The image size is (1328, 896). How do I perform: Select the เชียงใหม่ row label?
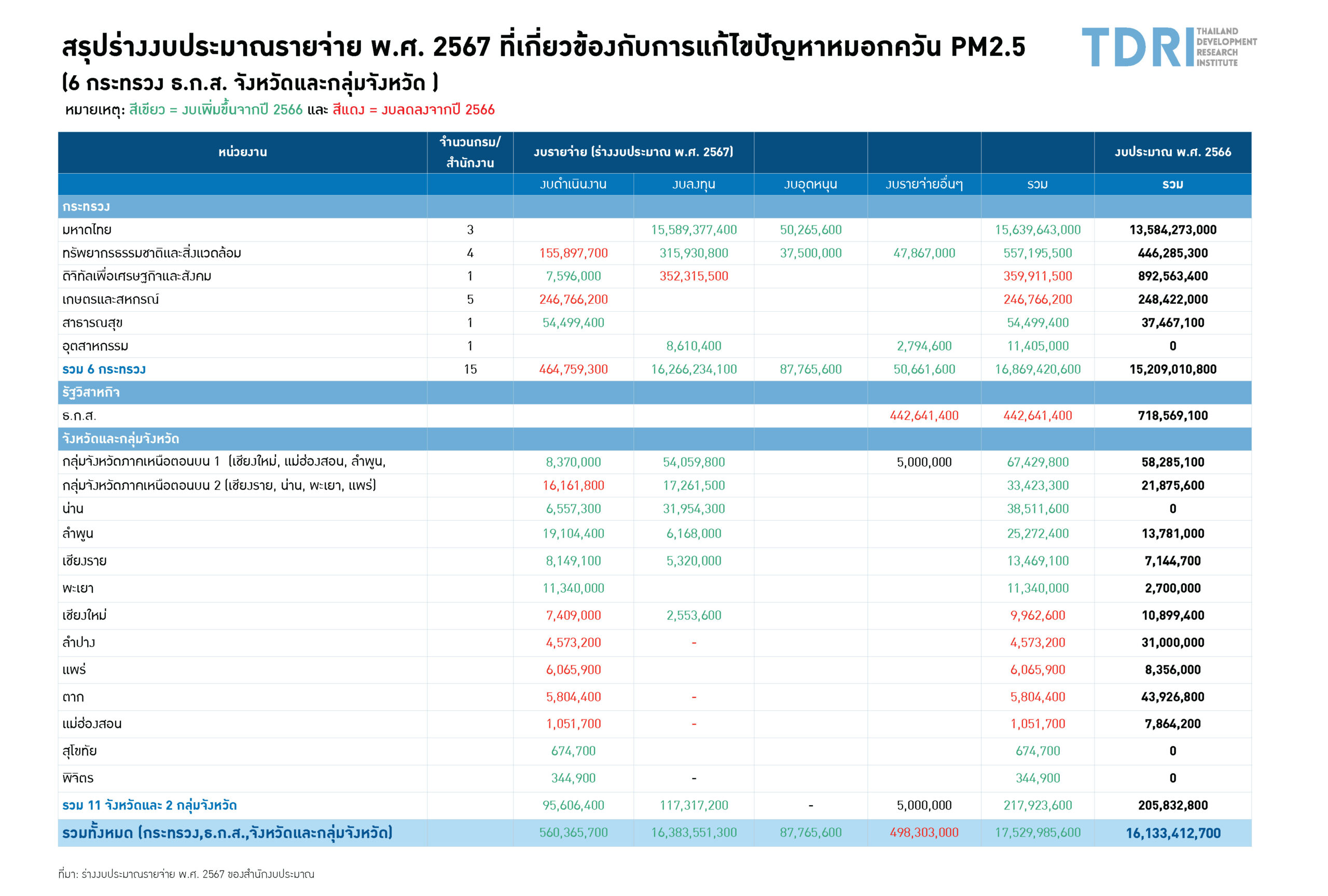85,615
